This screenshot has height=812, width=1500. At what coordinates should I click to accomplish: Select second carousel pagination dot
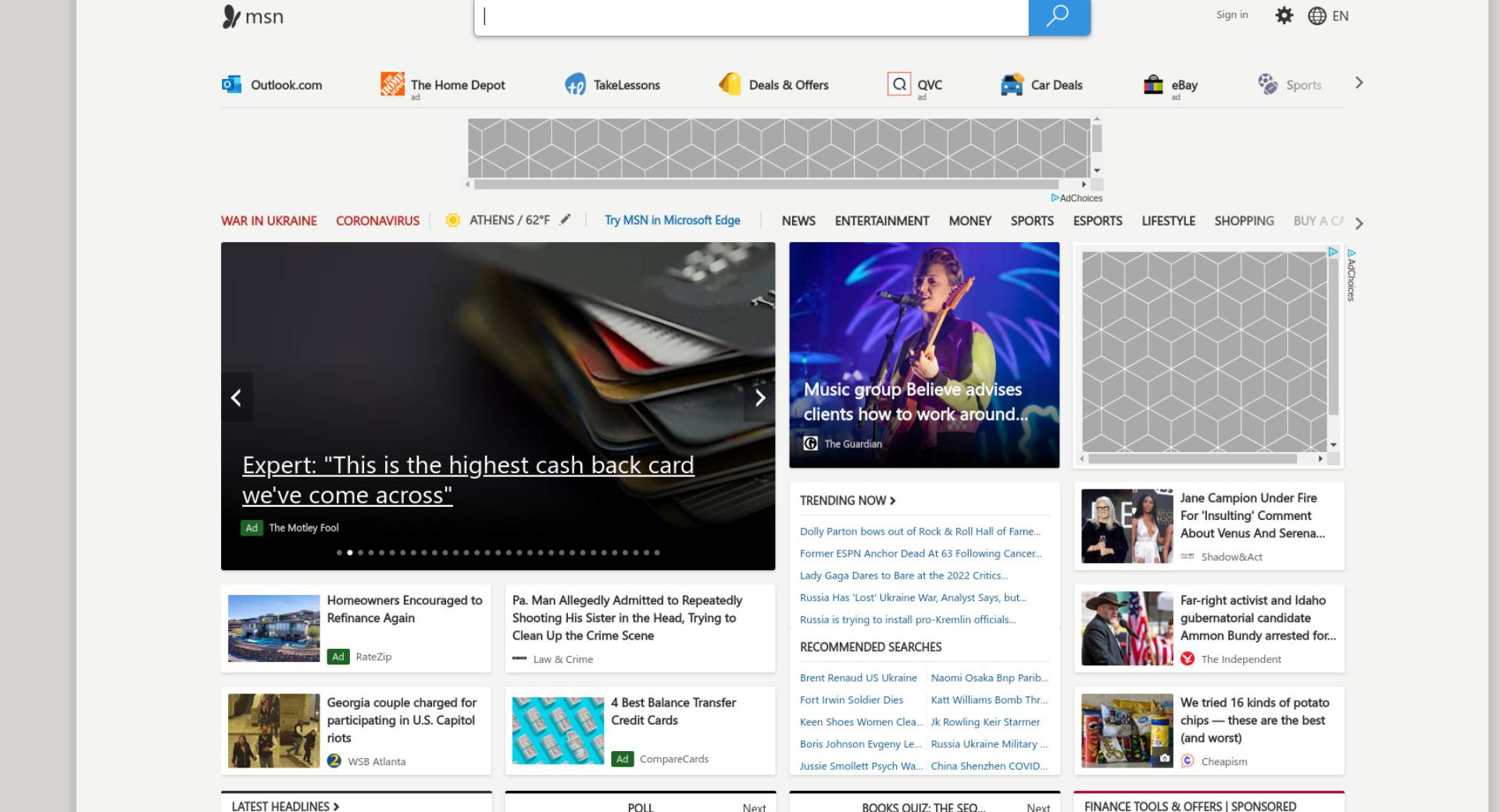pyautogui.click(x=350, y=552)
